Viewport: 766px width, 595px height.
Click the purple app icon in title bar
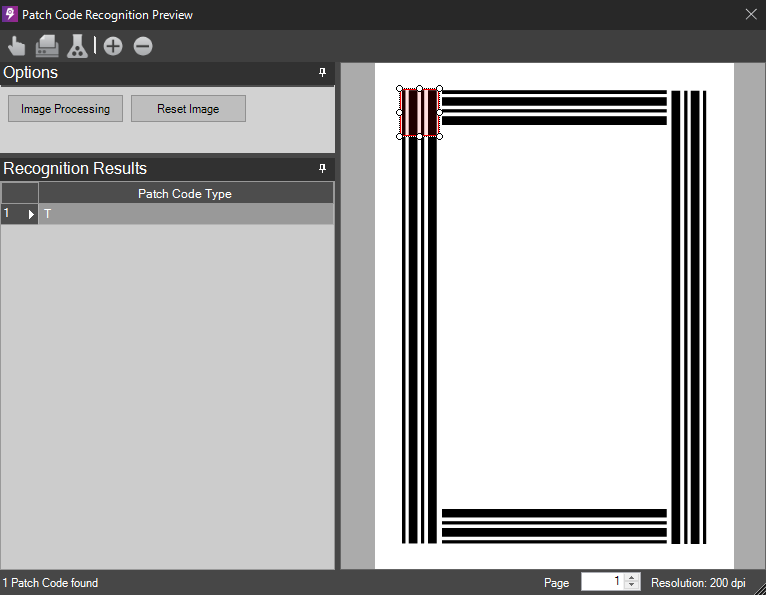click(x=10, y=14)
